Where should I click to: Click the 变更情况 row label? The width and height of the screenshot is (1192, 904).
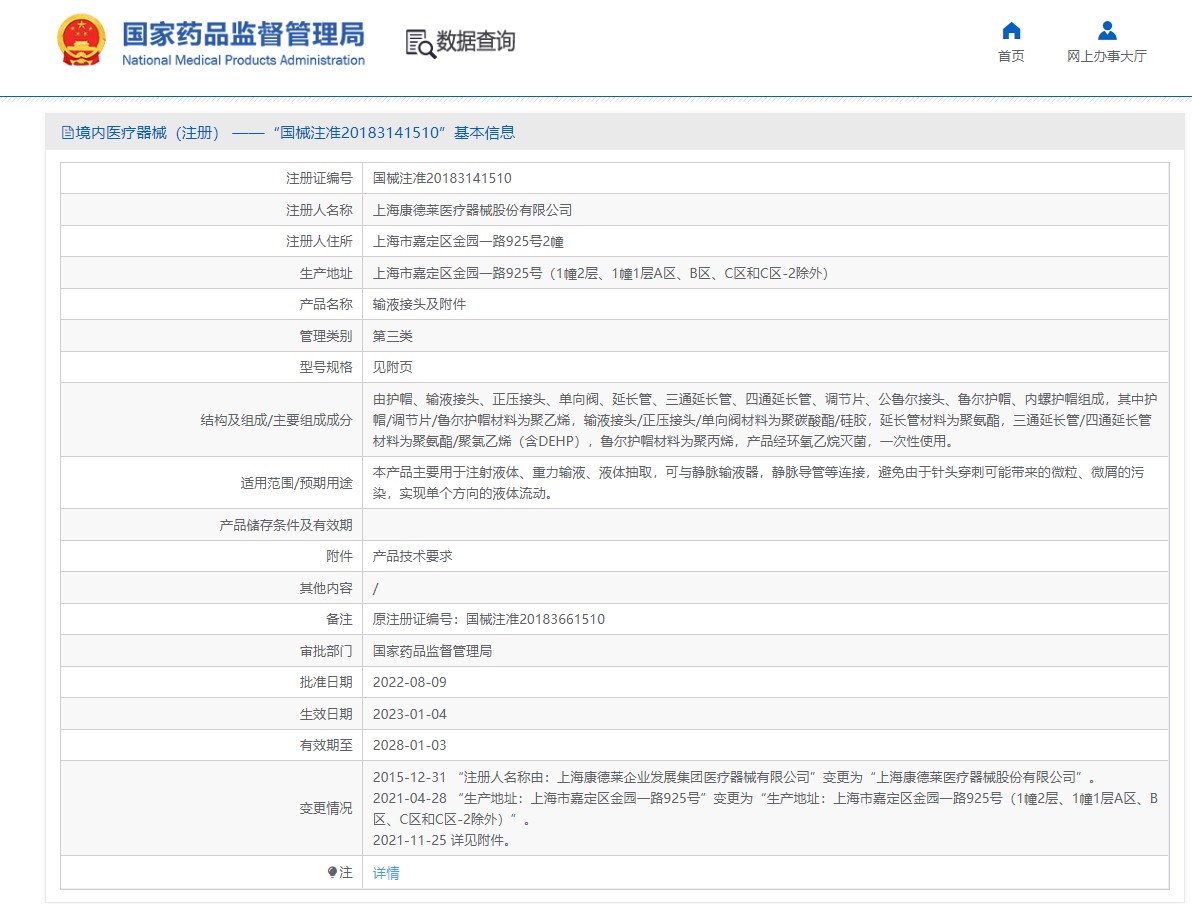coord(326,808)
